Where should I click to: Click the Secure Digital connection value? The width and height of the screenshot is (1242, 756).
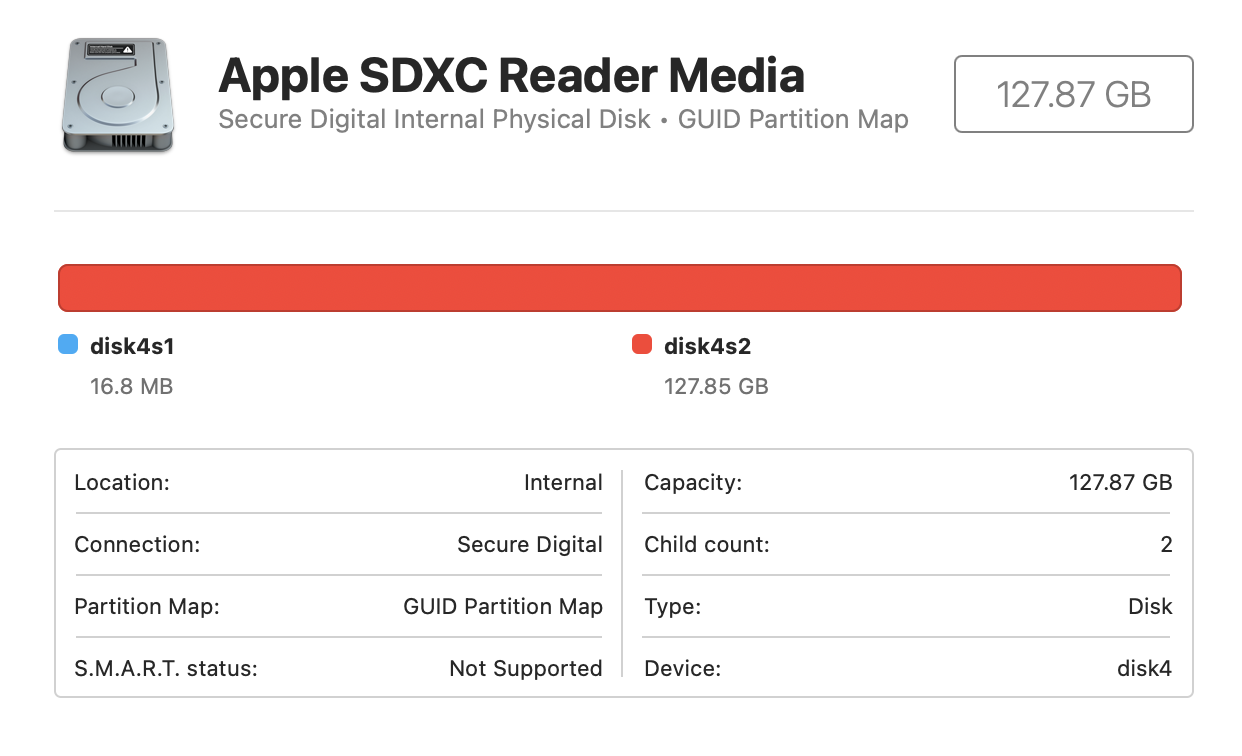(x=529, y=545)
